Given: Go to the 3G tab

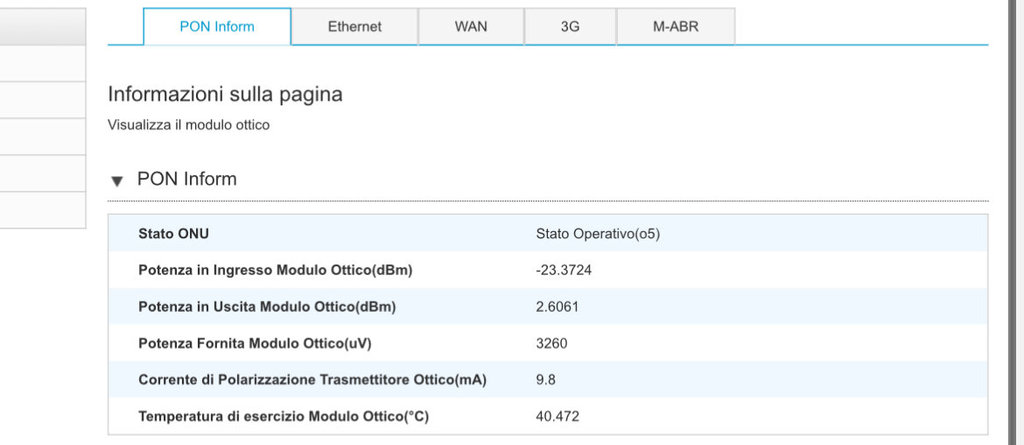Looking at the screenshot, I should 570,27.
